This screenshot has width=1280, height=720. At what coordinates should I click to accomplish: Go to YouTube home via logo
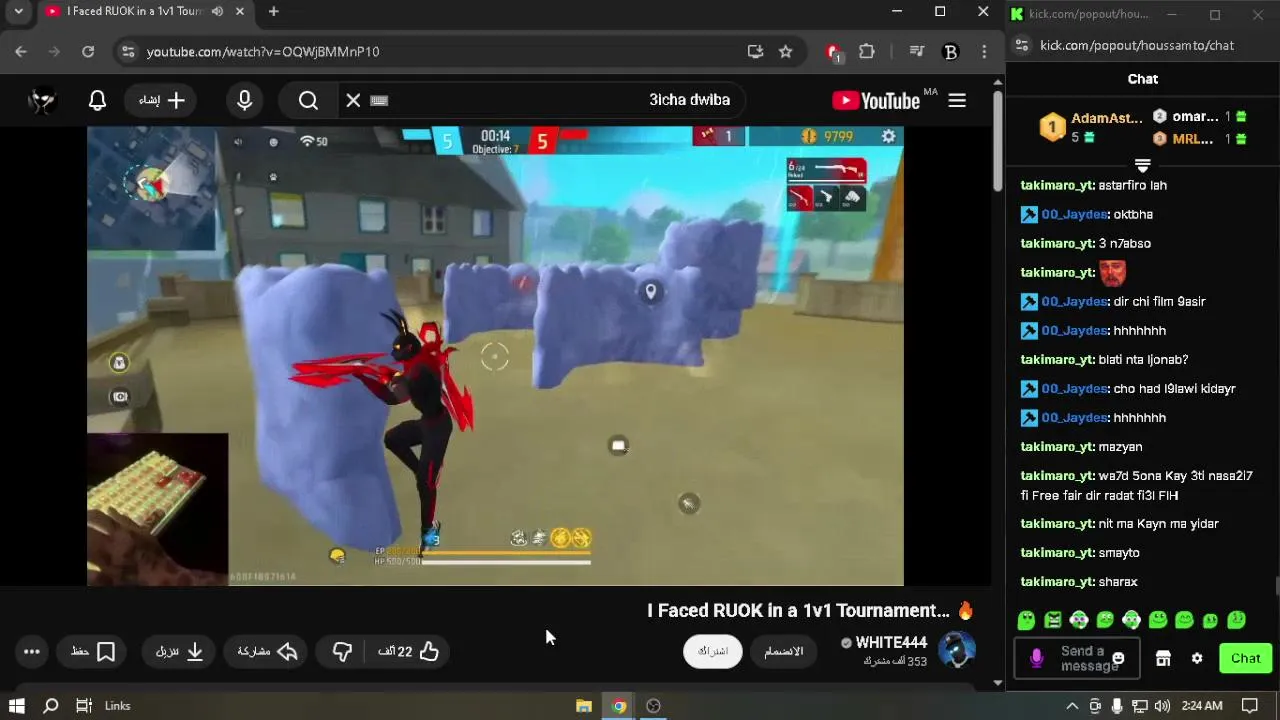876,100
